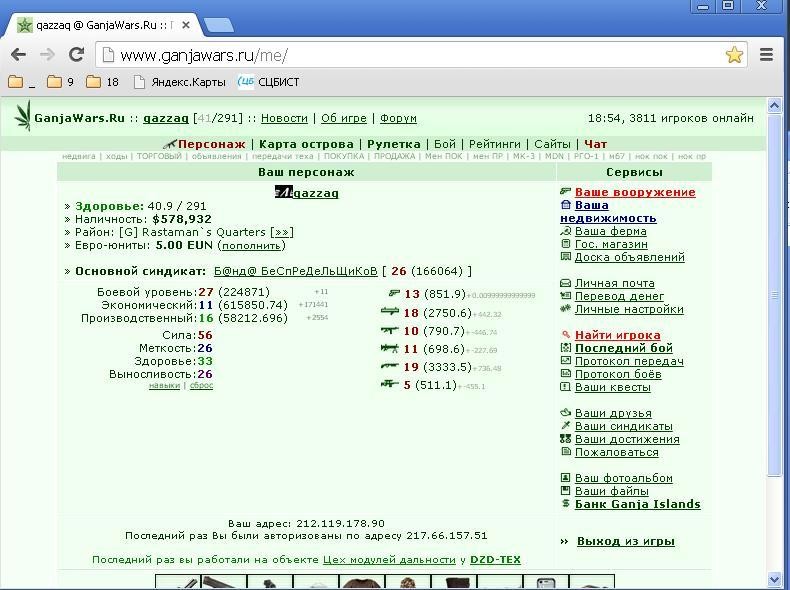Bookmark the page with the star icon
Viewport: 790px width, 590px height.
pyautogui.click(x=734, y=54)
